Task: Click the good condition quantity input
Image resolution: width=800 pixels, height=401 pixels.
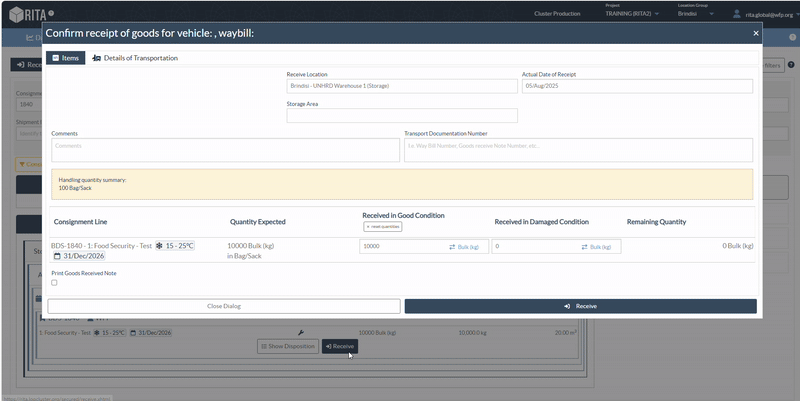Action: [400, 246]
